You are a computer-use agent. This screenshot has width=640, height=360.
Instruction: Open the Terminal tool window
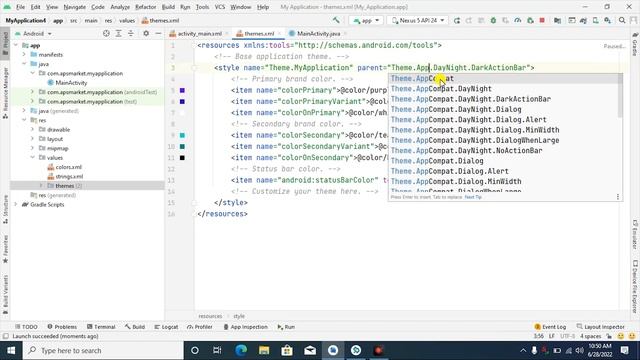(x=101, y=327)
